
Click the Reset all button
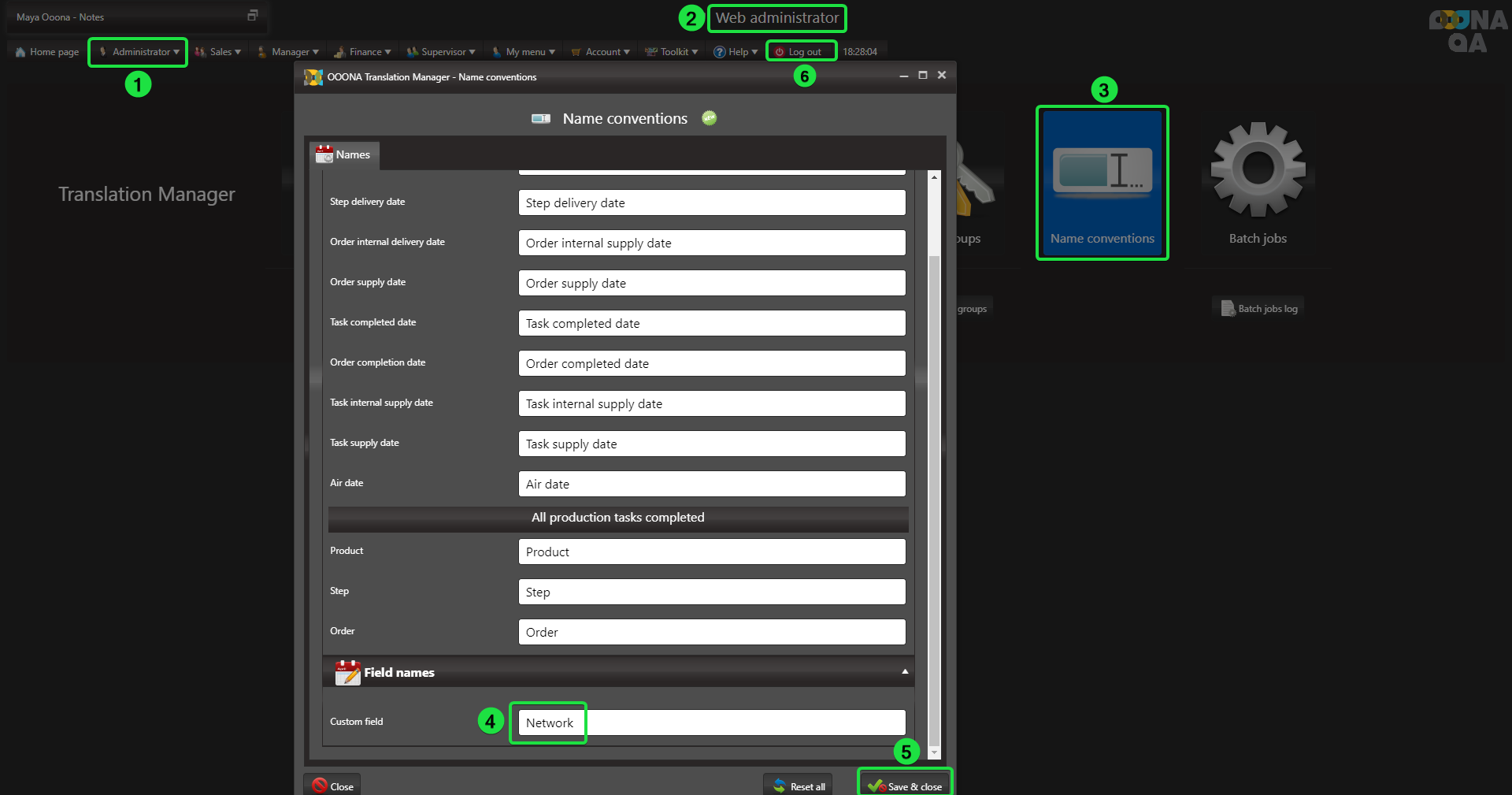point(799,786)
